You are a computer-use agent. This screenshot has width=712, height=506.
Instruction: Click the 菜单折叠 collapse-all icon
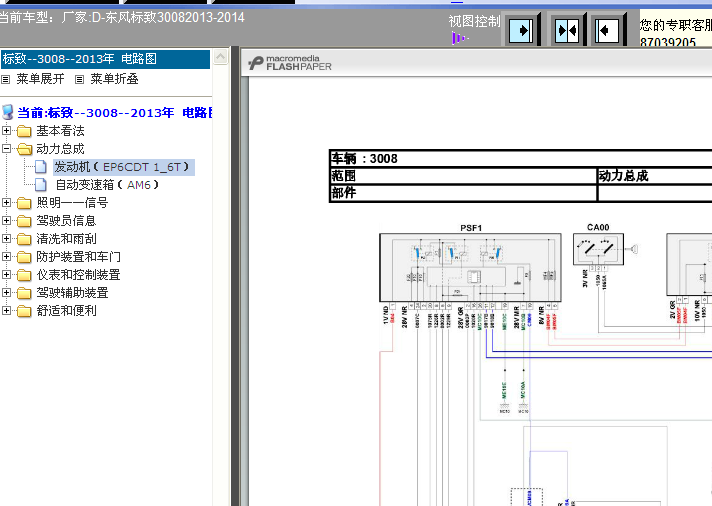tap(79, 79)
